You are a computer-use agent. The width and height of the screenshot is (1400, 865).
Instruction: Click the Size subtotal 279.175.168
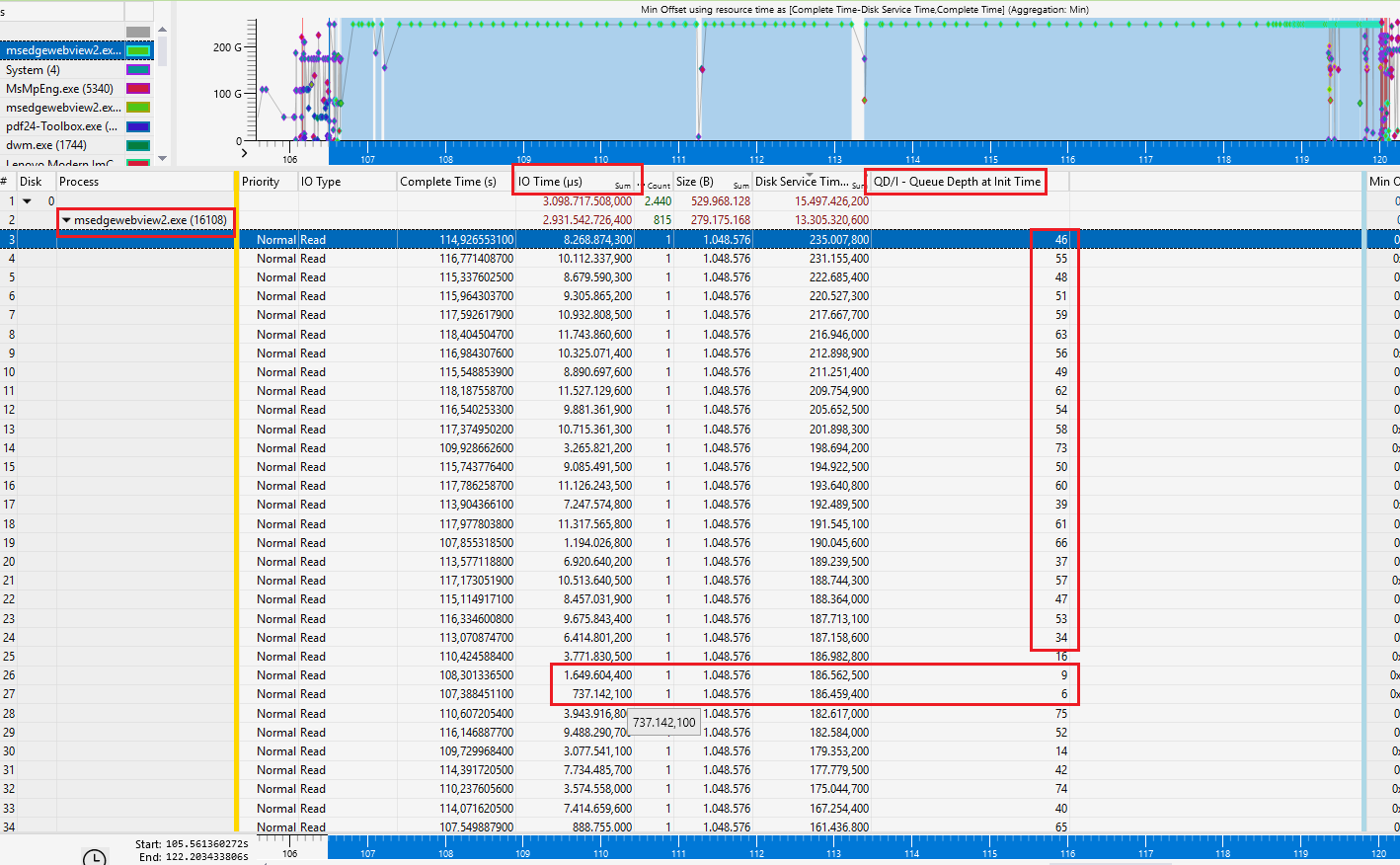click(x=721, y=220)
